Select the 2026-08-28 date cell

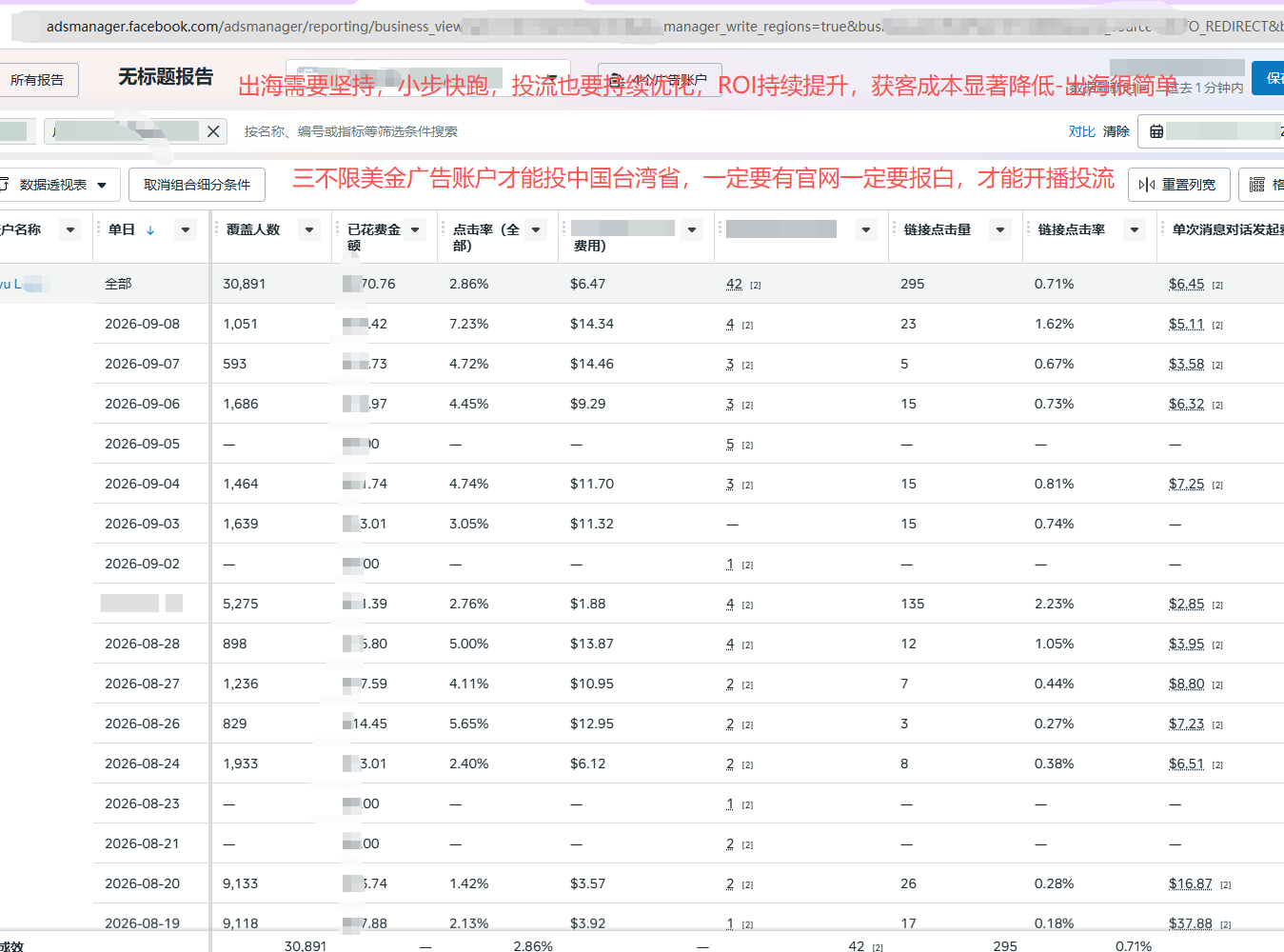(142, 644)
